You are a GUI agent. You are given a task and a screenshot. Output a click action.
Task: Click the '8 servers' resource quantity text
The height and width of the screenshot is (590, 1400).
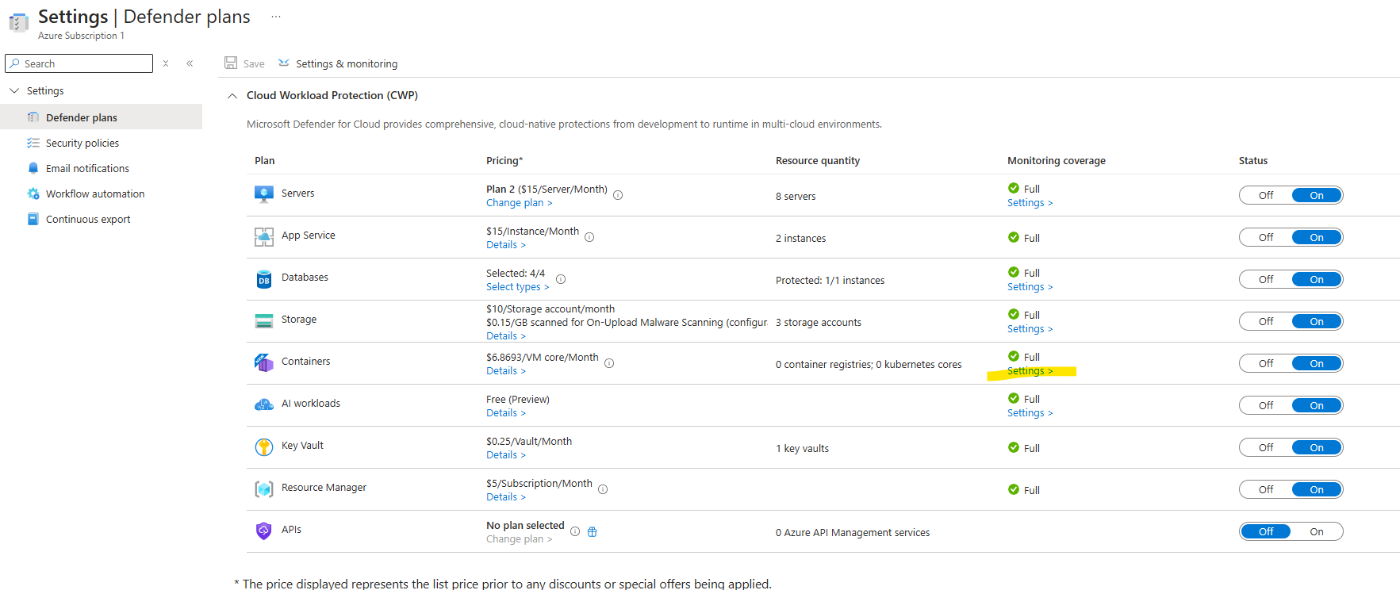[795, 196]
